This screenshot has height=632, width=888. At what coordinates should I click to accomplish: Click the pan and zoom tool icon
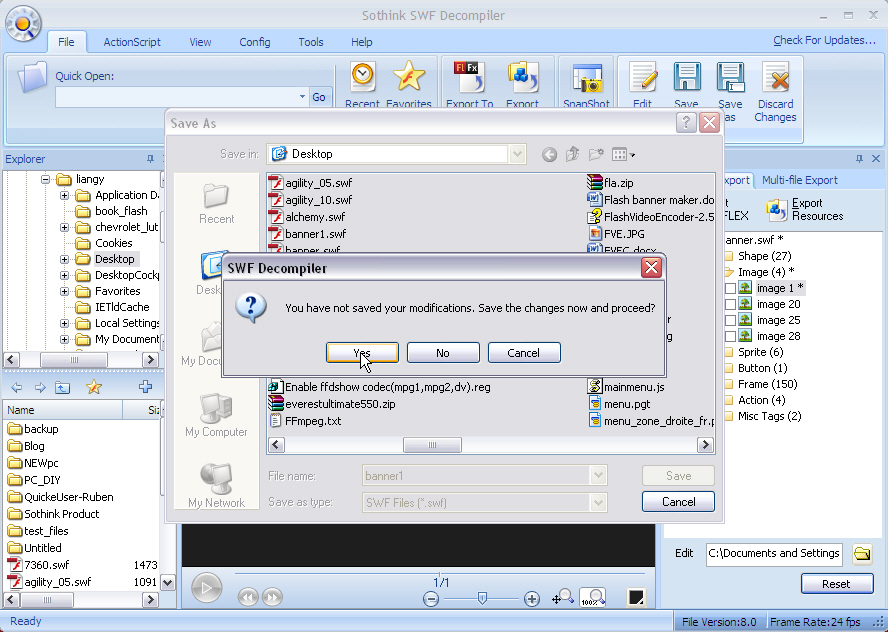tap(562, 597)
